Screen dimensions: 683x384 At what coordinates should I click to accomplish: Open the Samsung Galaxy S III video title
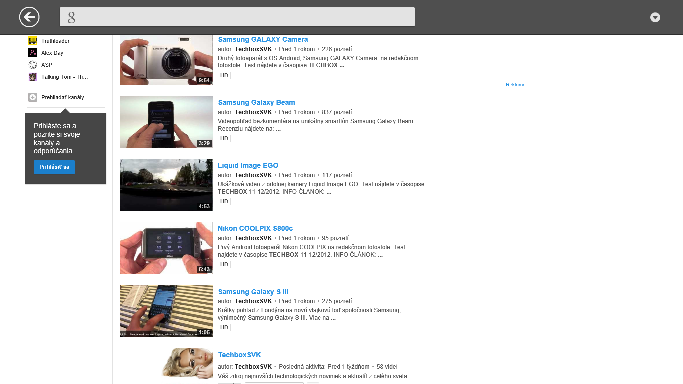tap(253, 292)
